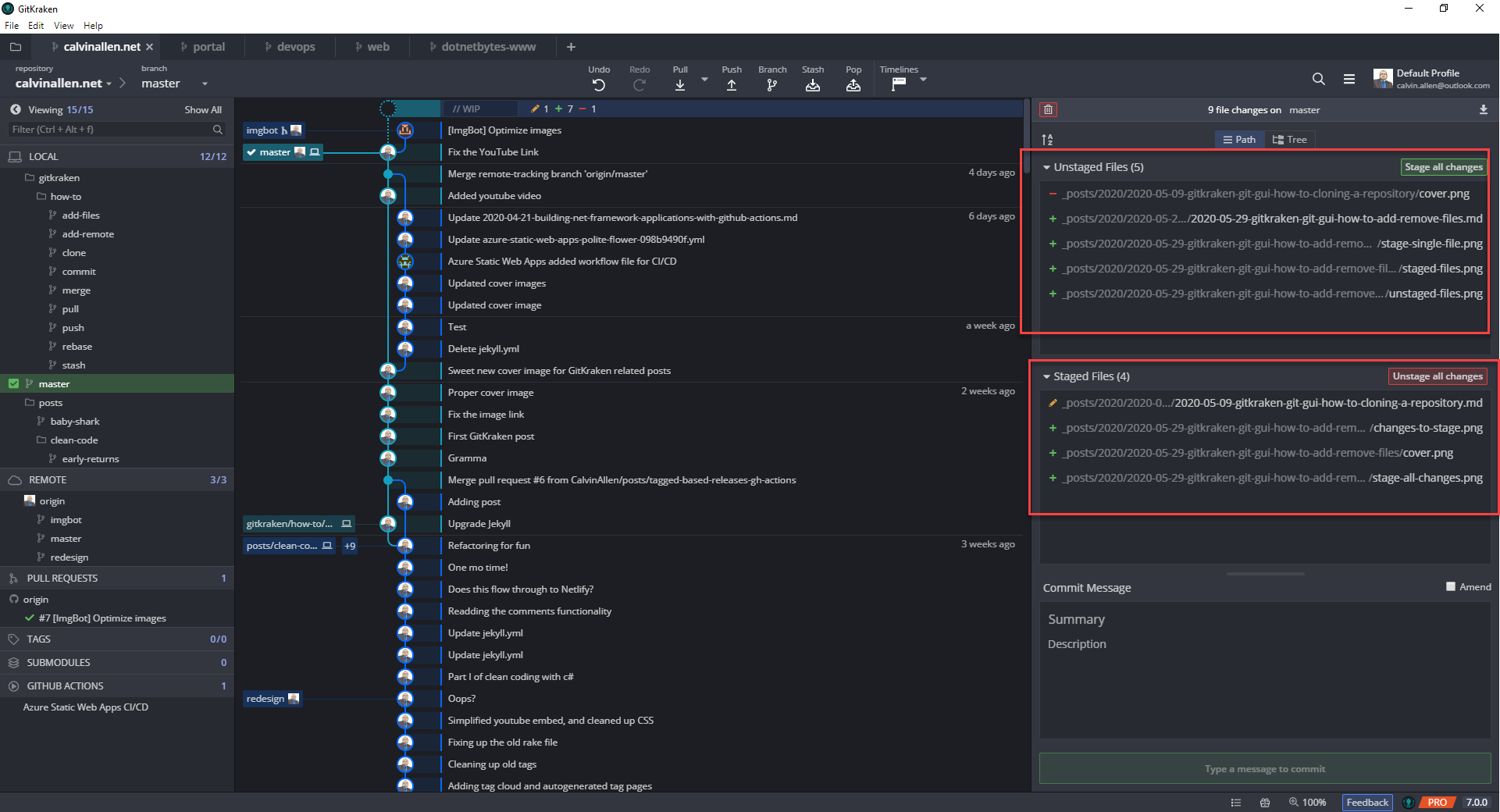Screen dimensions: 1500x812
Task: Click the Redo toolbar icon
Action: click(640, 85)
